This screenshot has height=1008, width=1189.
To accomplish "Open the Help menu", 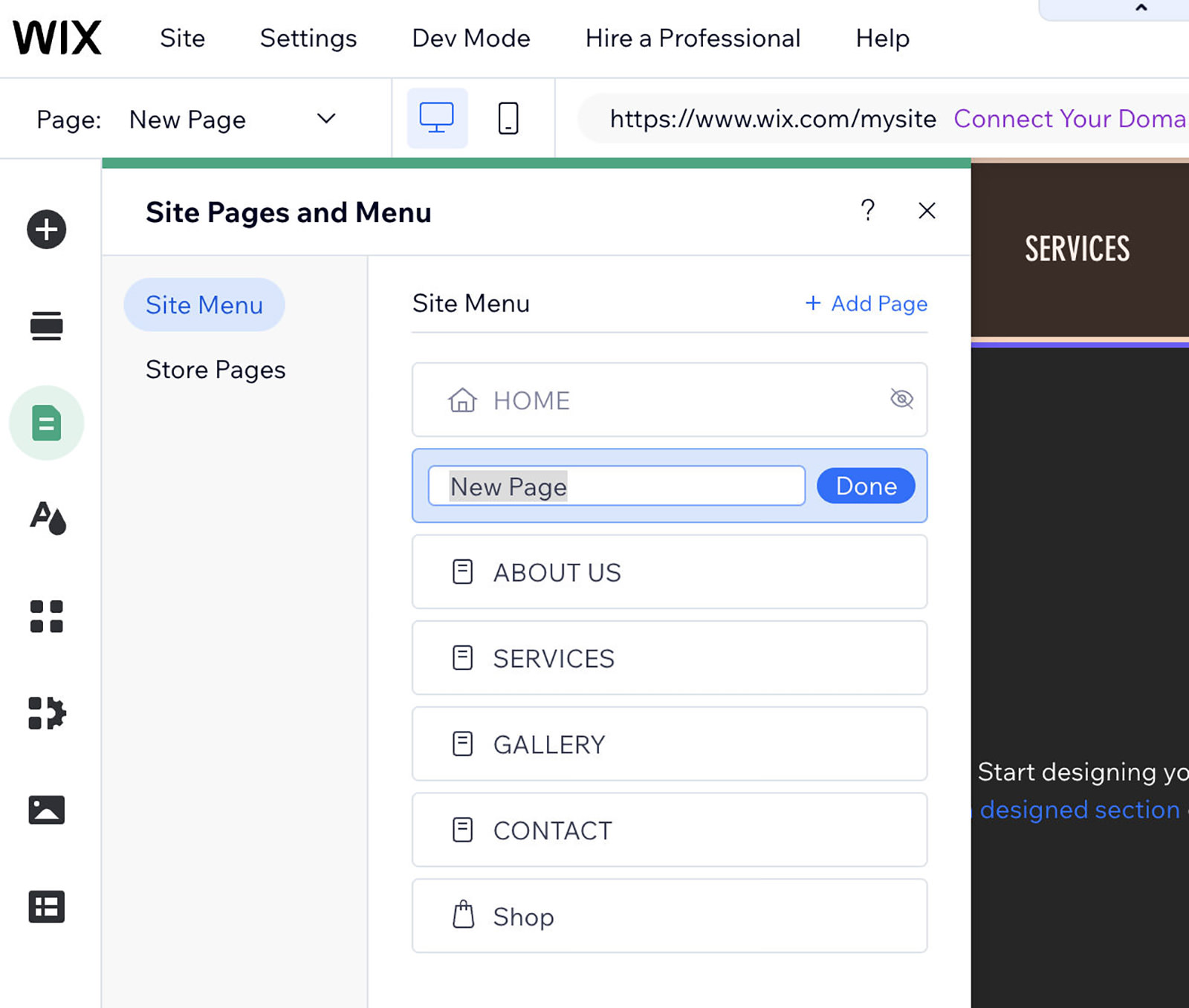I will 883,38.
